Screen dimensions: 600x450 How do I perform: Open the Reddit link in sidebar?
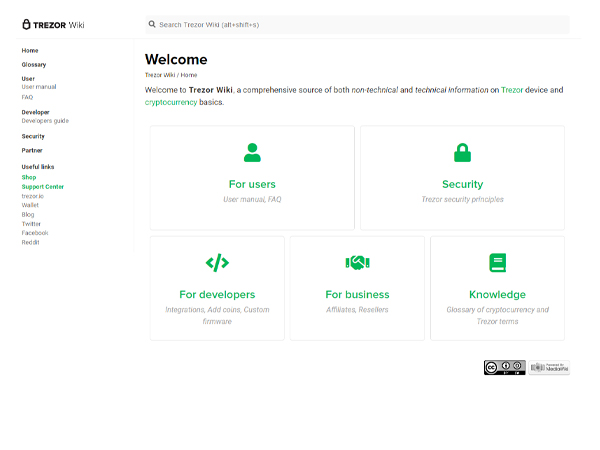[x=30, y=242]
